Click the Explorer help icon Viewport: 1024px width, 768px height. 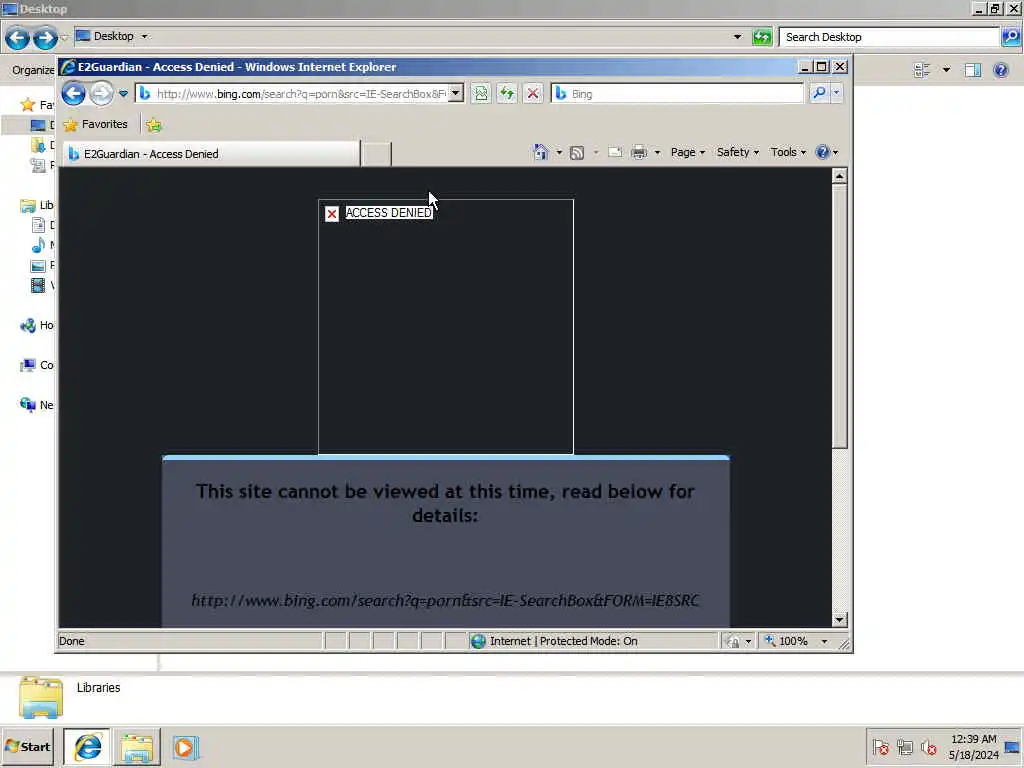pos(1000,70)
